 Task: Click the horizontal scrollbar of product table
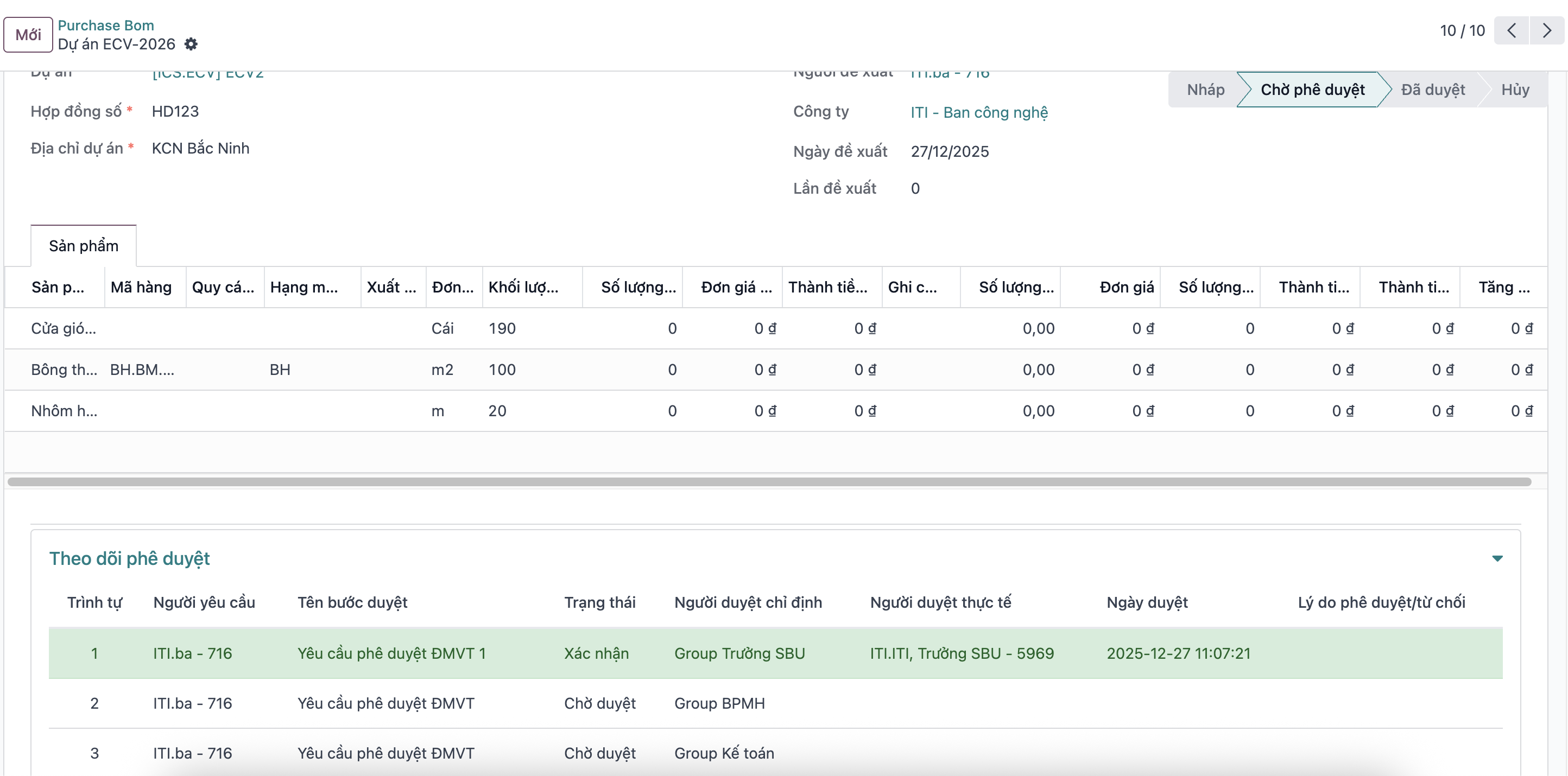[769, 482]
